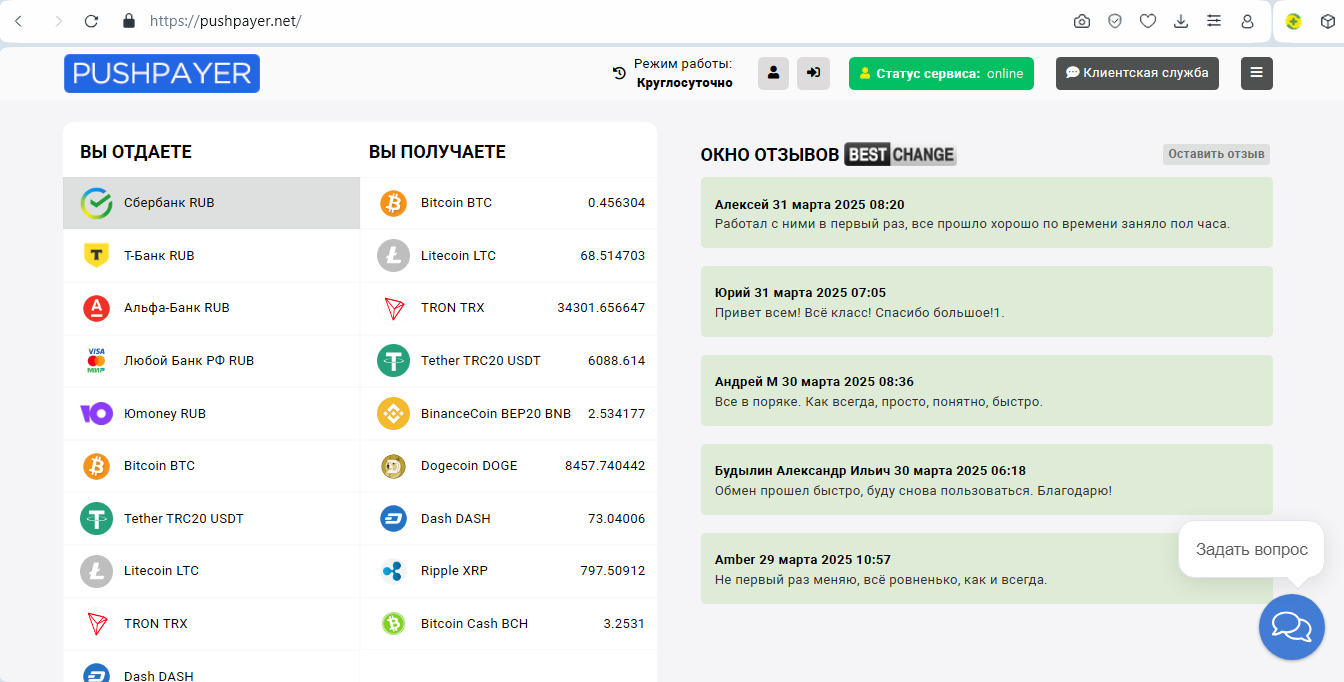Screen dimensions: 1344x682
Task: Open the blue live chat bubble icon
Action: point(1291,627)
